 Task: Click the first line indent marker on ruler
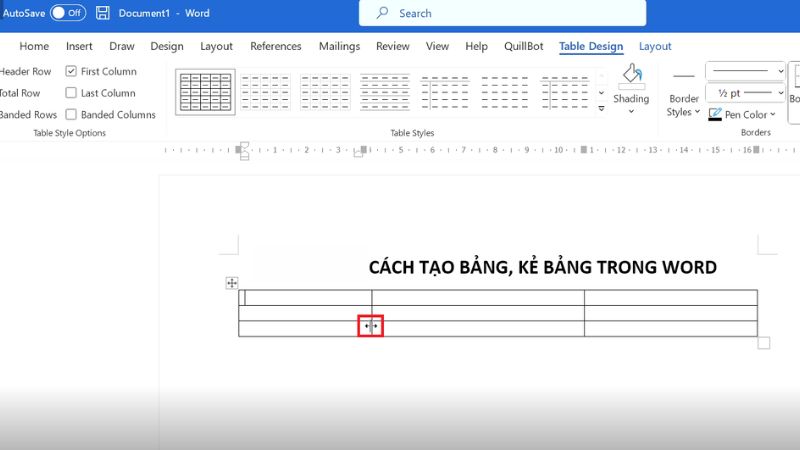[244, 145]
